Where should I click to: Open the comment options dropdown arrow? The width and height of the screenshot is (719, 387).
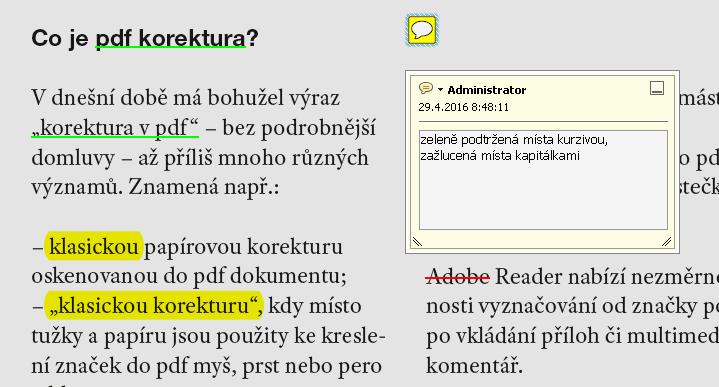[x=440, y=89]
